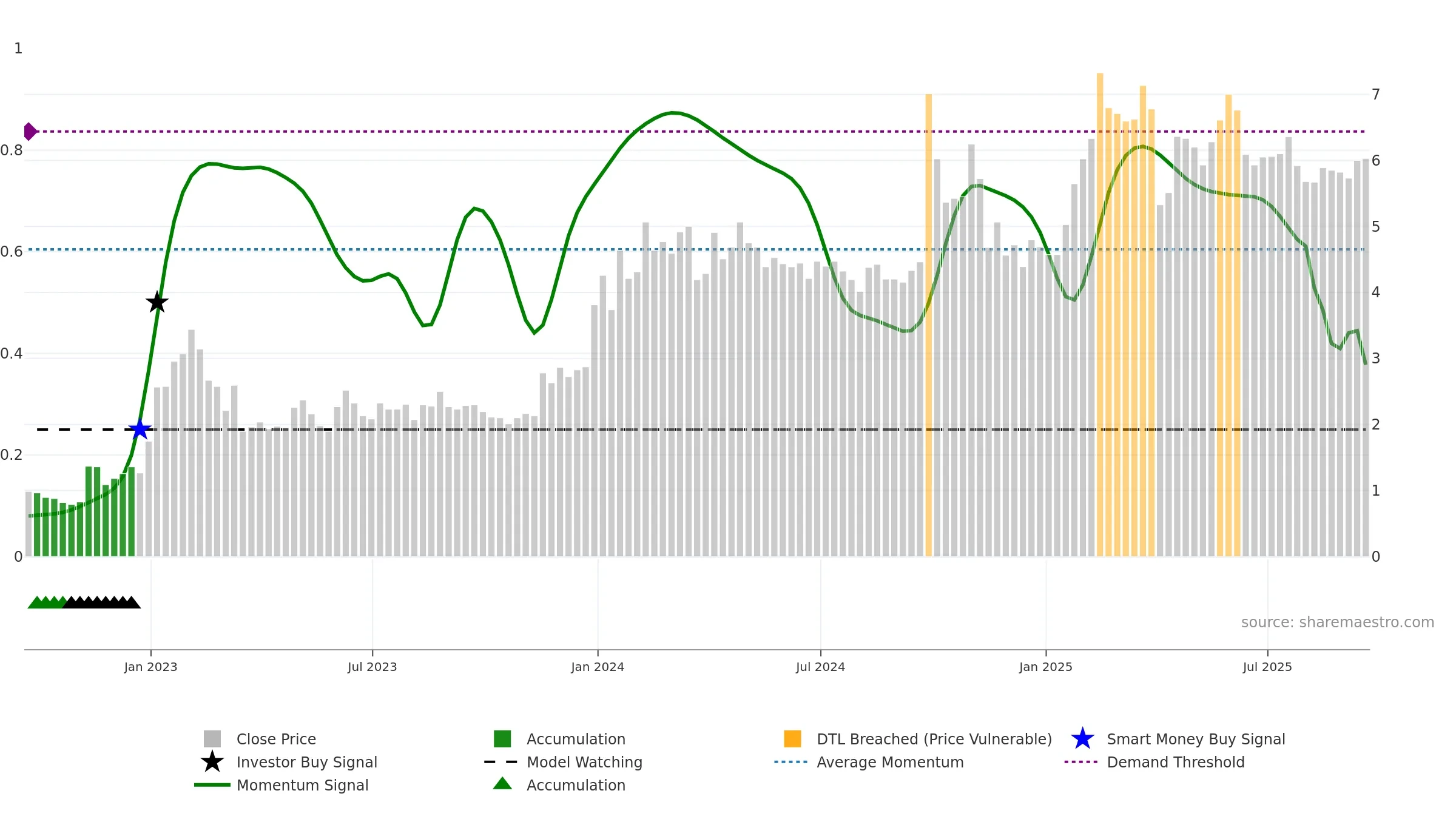Click the orange DTL Breached legend swatch

792,739
